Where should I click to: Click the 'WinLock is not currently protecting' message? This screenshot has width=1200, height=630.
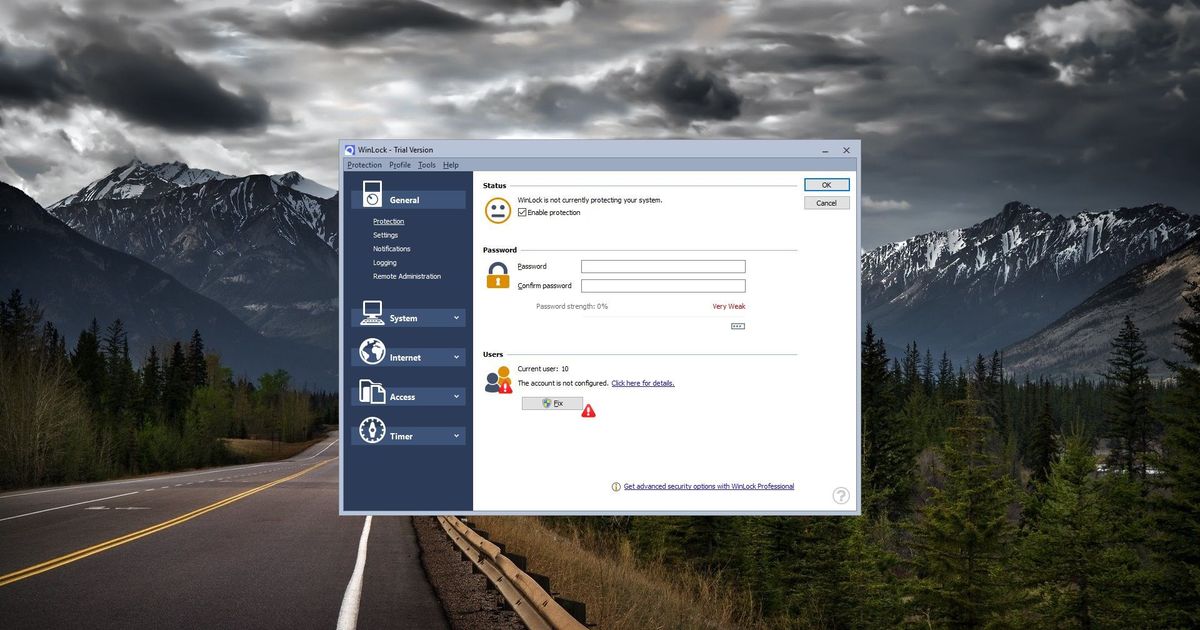click(590, 200)
